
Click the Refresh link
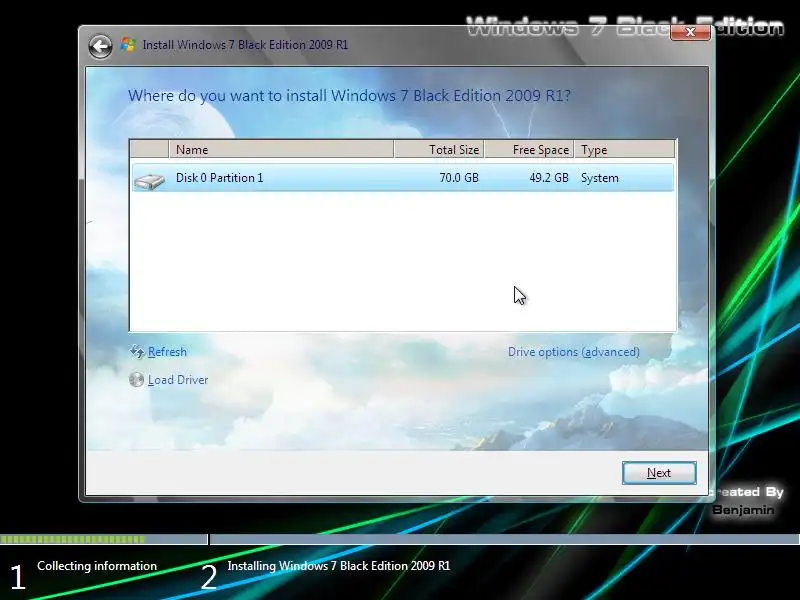point(167,352)
